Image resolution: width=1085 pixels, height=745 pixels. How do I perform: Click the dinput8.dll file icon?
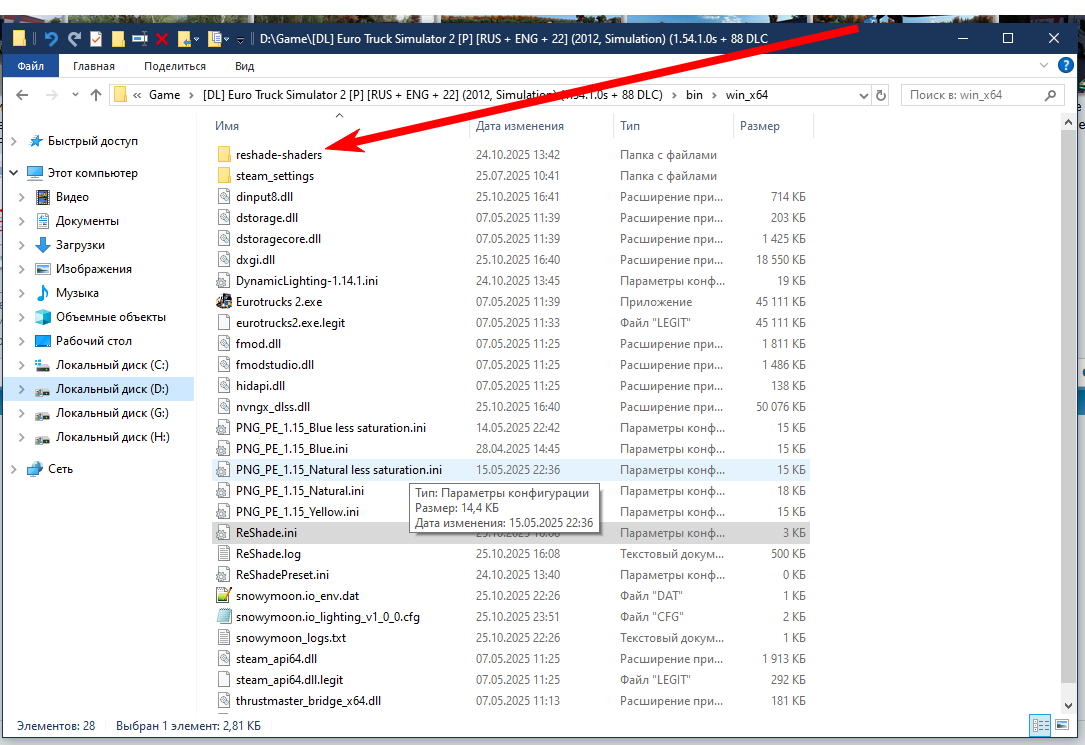pos(224,196)
